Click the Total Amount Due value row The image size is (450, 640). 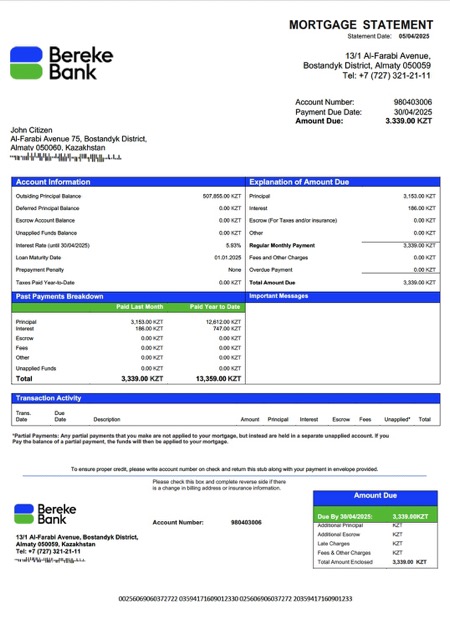[x=343, y=282]
